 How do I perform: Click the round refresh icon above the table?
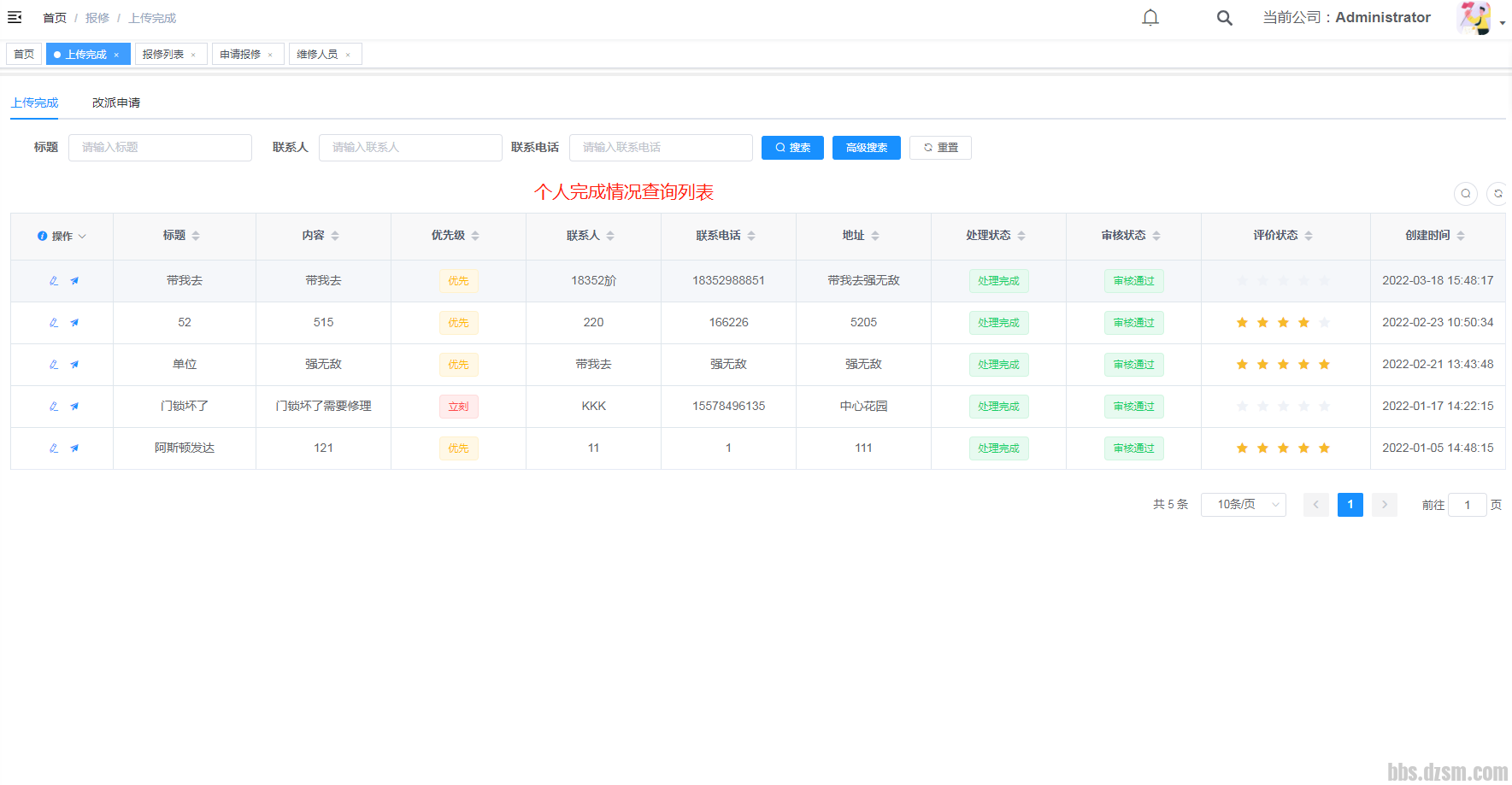(1497, 194)
